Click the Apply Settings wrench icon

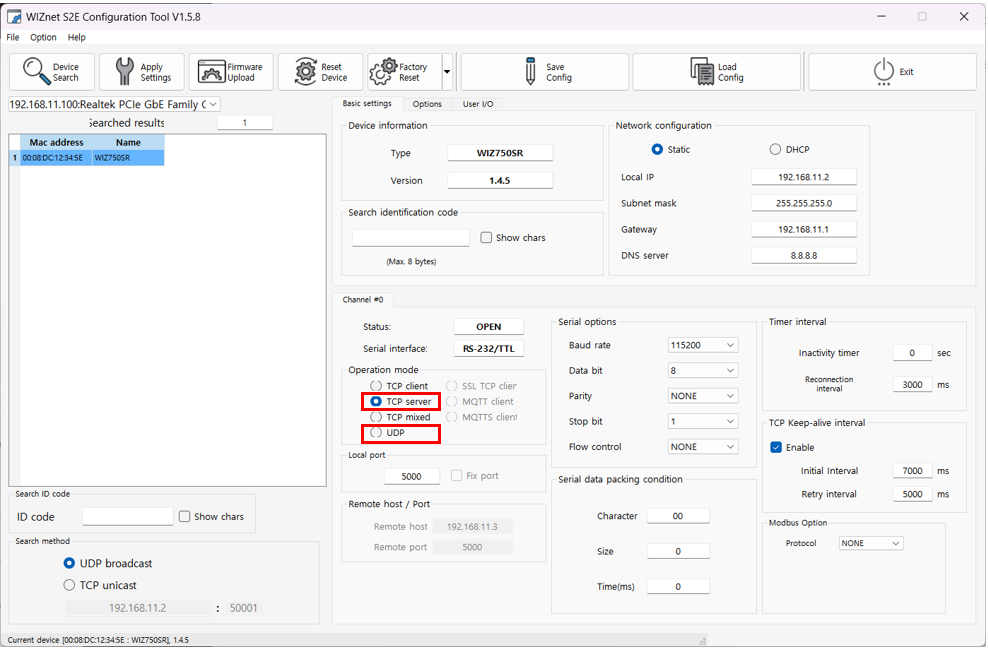pos(124,72)
